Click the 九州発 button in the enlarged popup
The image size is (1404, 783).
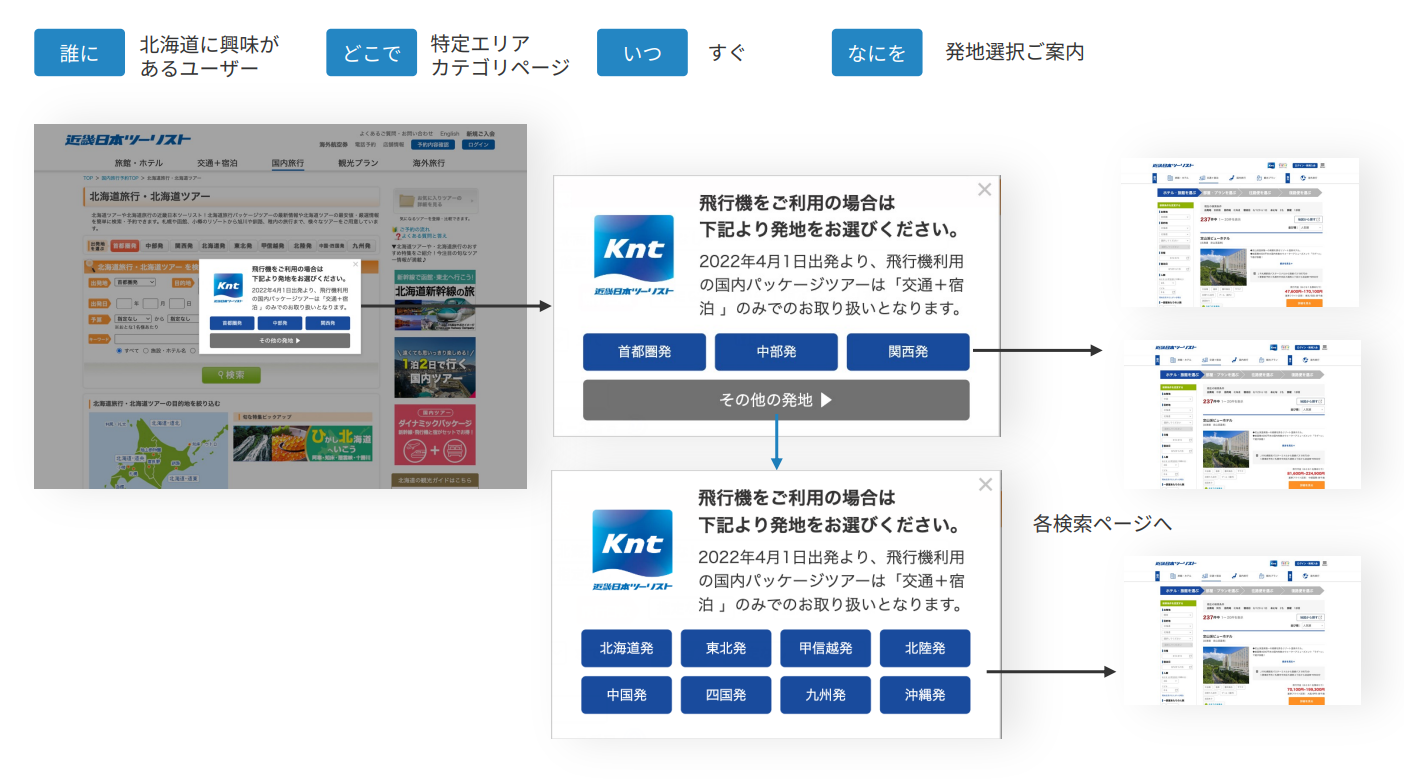(x=826, y=695)
